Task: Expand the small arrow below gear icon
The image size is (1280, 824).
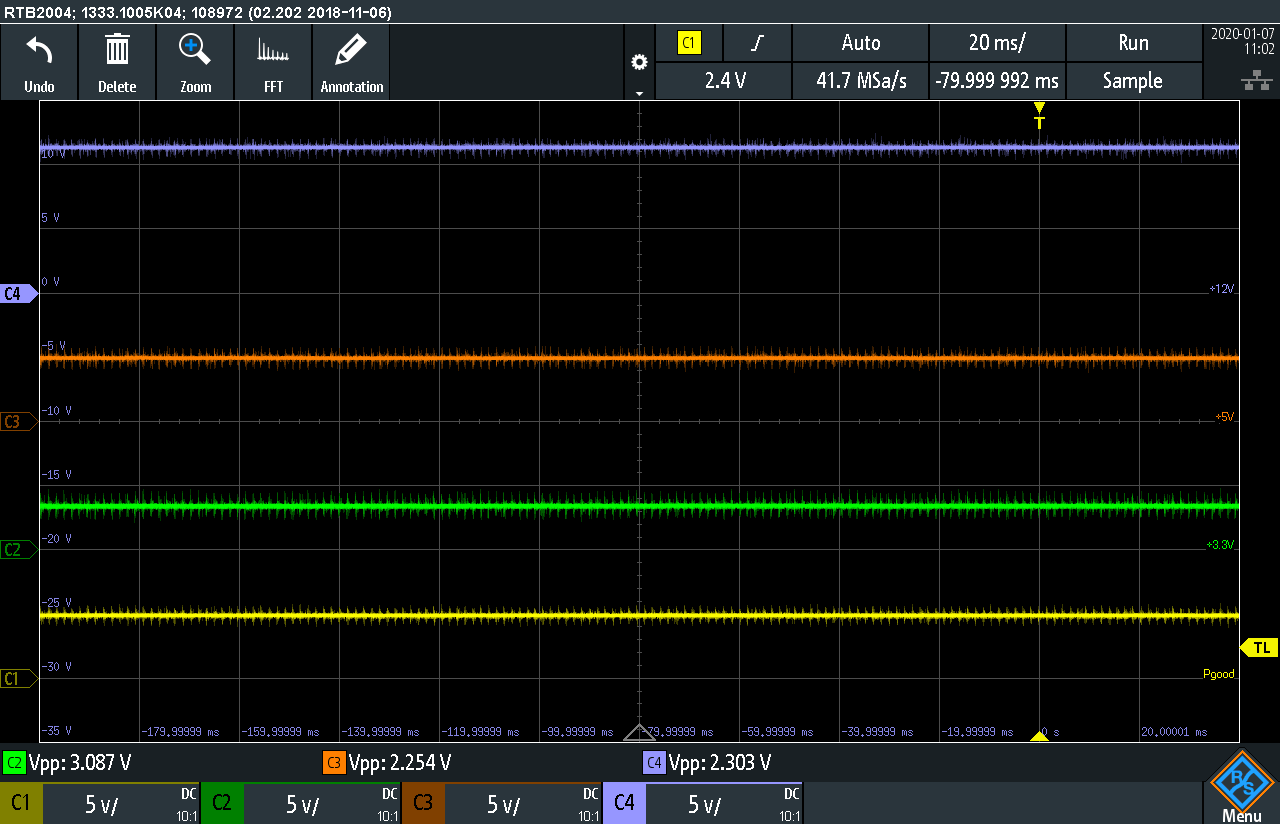Action: click(639, 93)
